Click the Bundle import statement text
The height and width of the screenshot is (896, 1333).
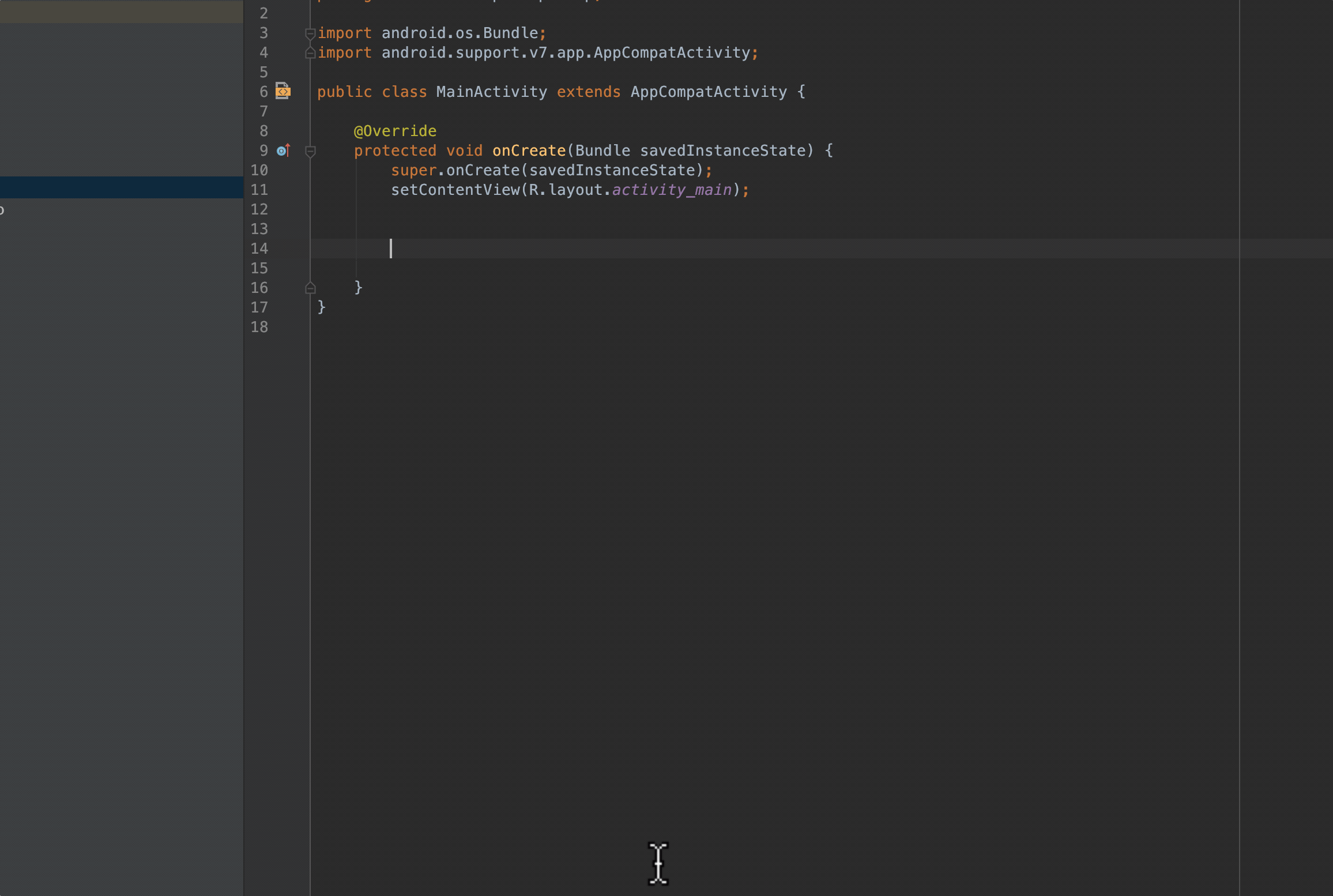[x=460, y=33]
